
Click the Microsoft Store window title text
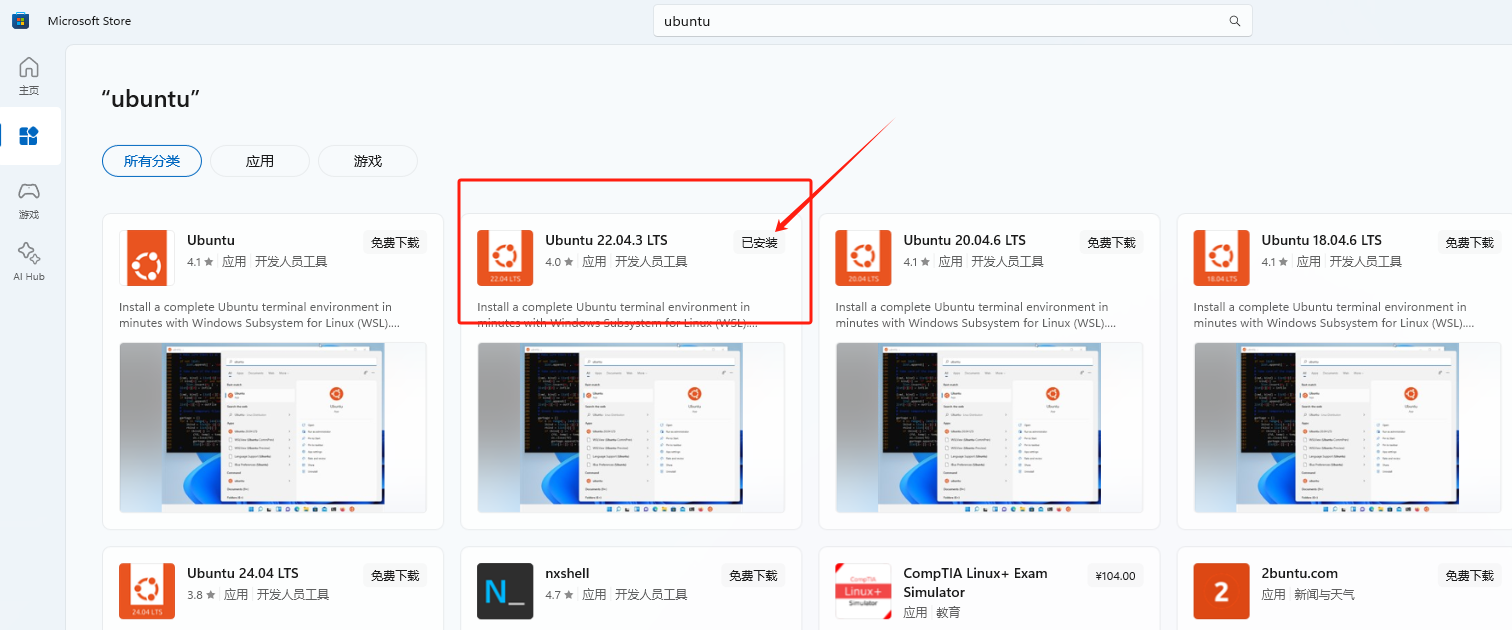point(89,21)
